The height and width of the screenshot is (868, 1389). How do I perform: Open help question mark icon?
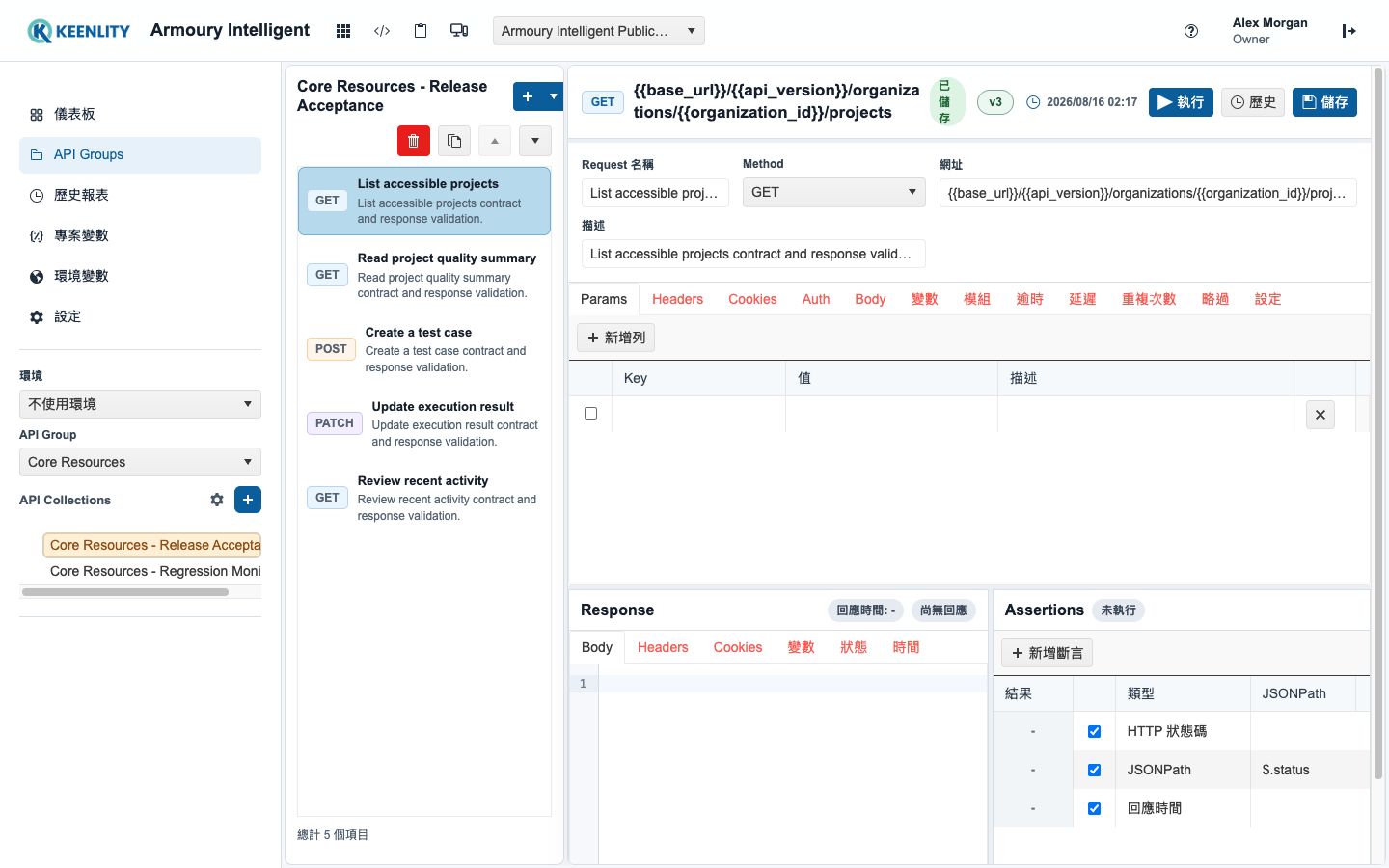click(x=1191, y=31)
